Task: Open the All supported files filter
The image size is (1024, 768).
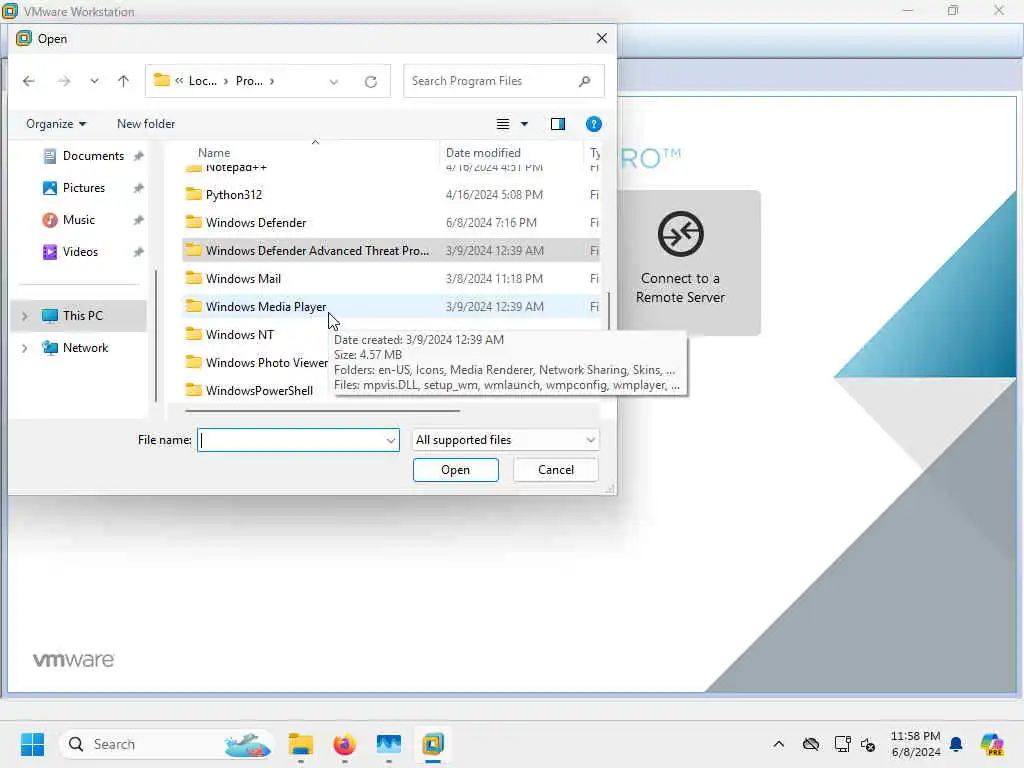Action: pos(505,440)
